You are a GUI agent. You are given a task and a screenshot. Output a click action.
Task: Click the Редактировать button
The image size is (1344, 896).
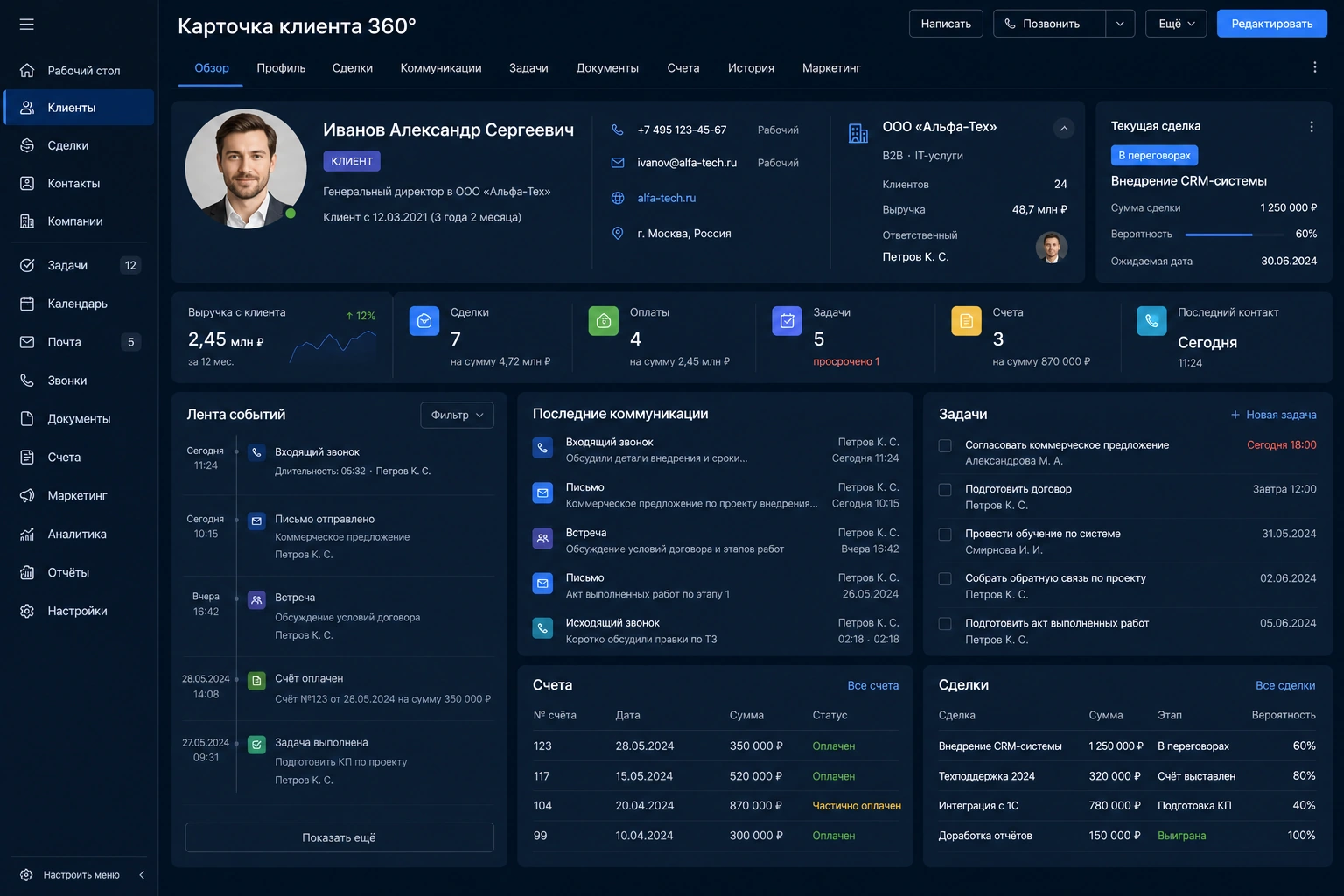[x=1272, y=24]
